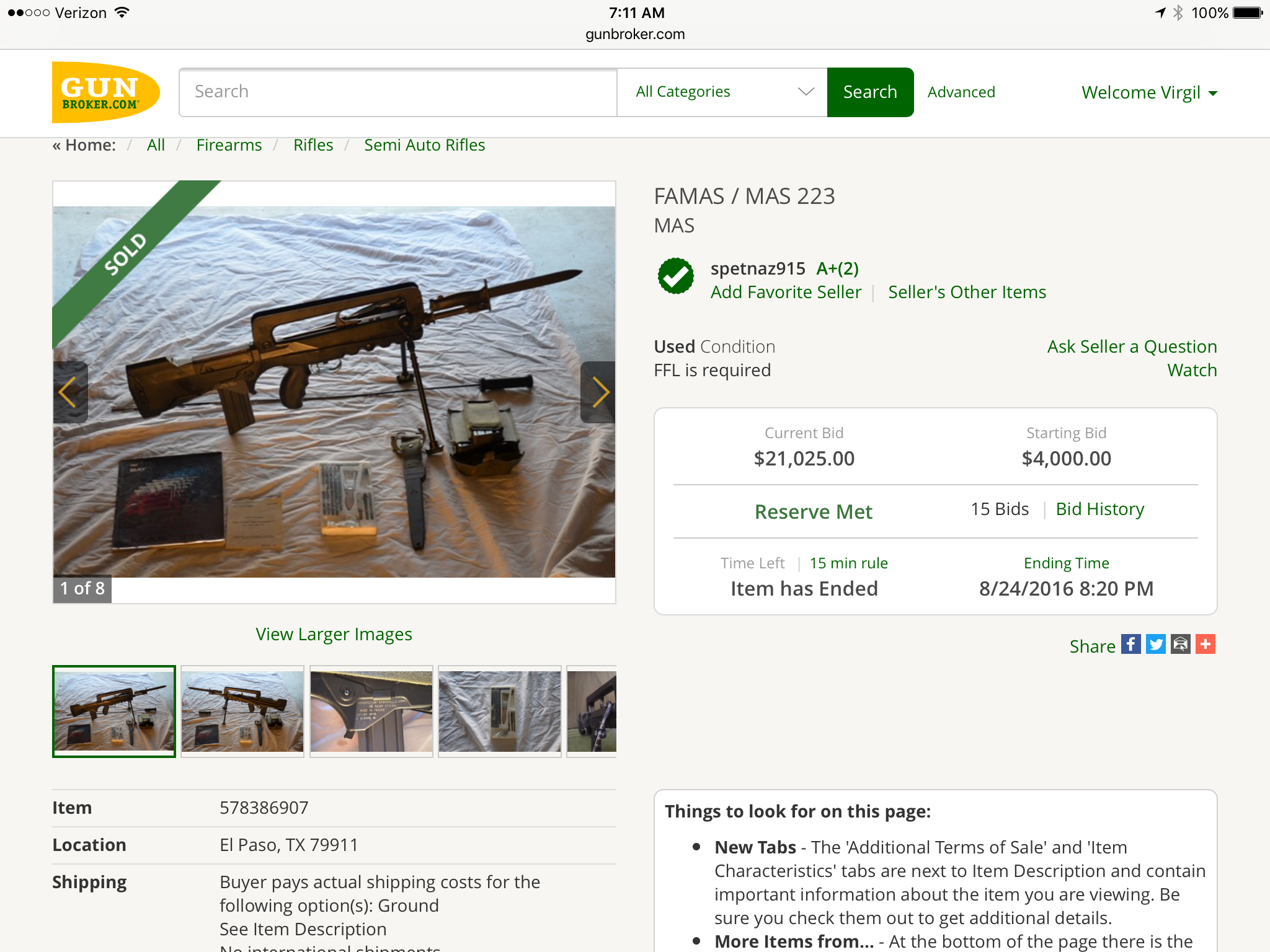Focus the Search text field
1270x952 pixels.
[x=398, y=92]
